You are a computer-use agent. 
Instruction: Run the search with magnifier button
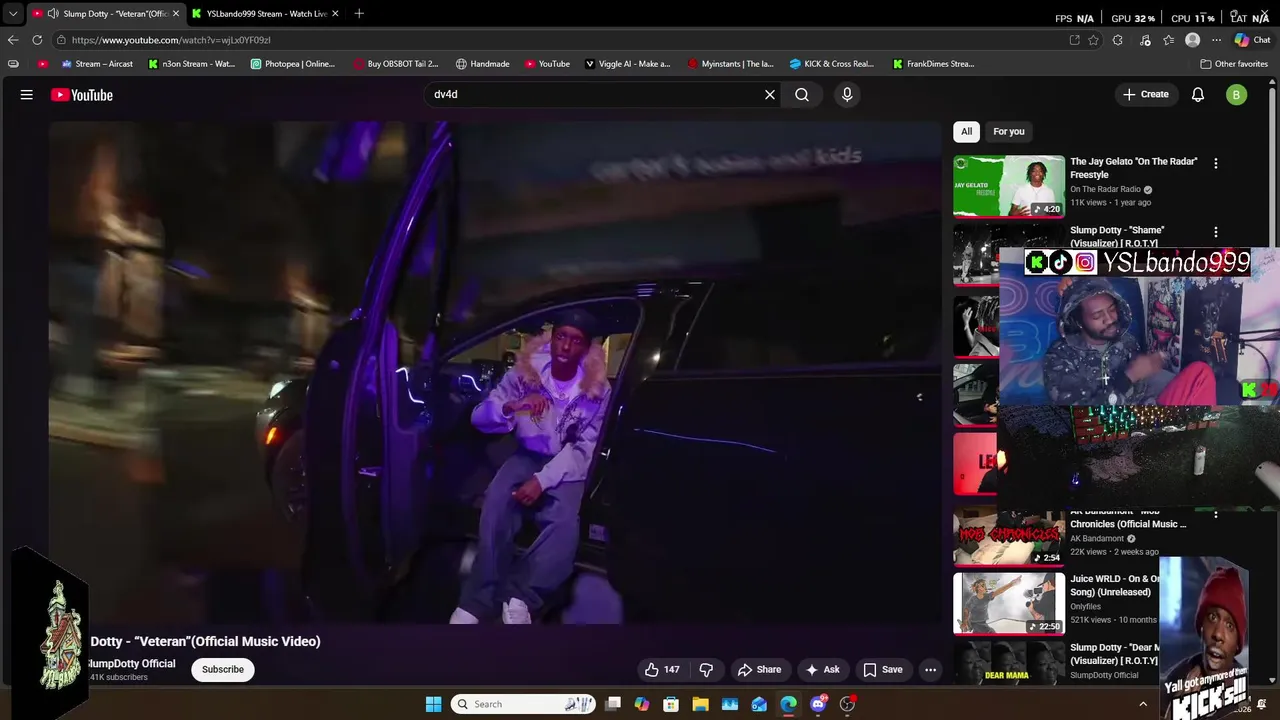(802, 95)
